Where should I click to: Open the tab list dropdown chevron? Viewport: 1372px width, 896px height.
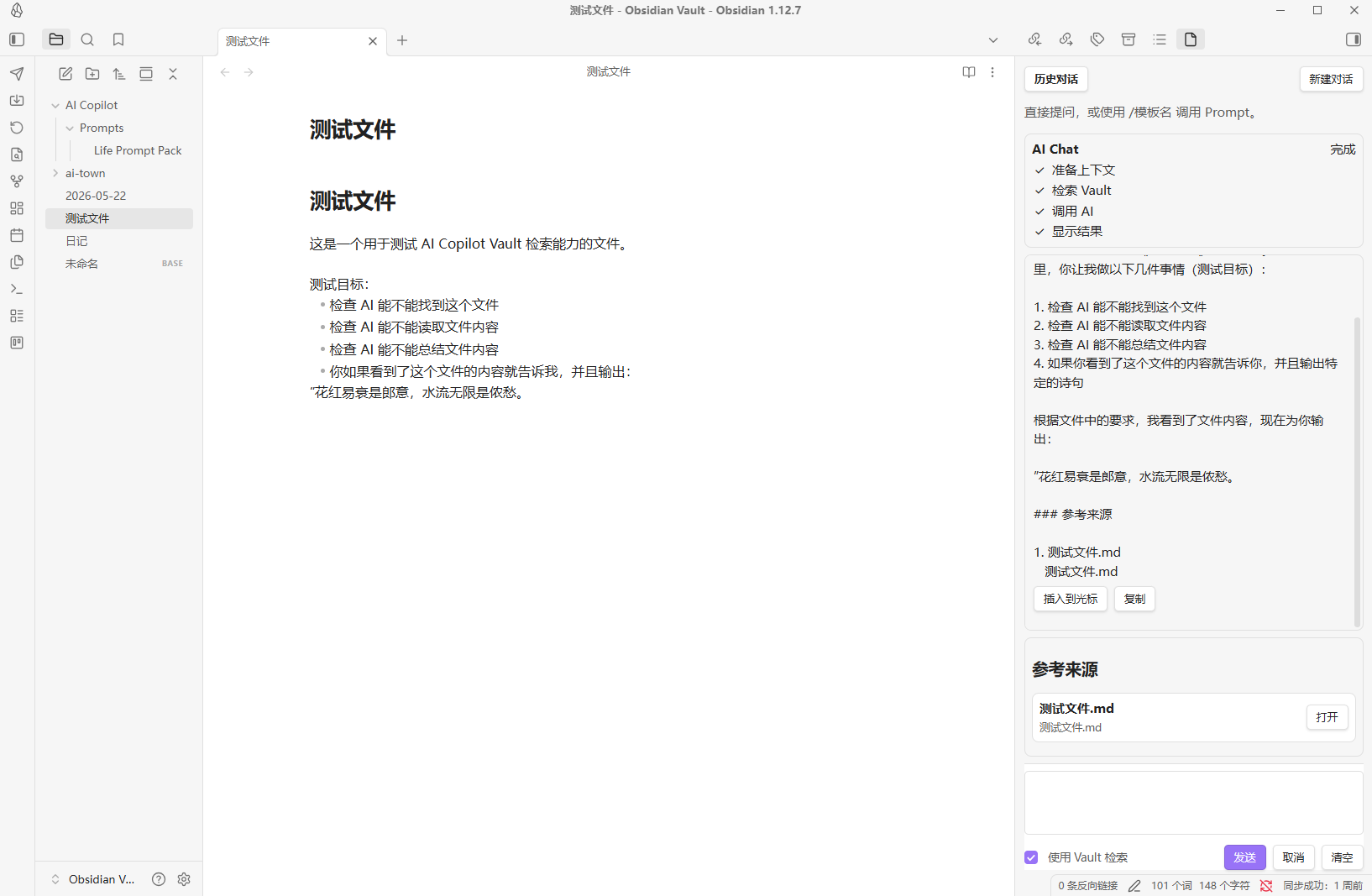(x=993, y=40)
